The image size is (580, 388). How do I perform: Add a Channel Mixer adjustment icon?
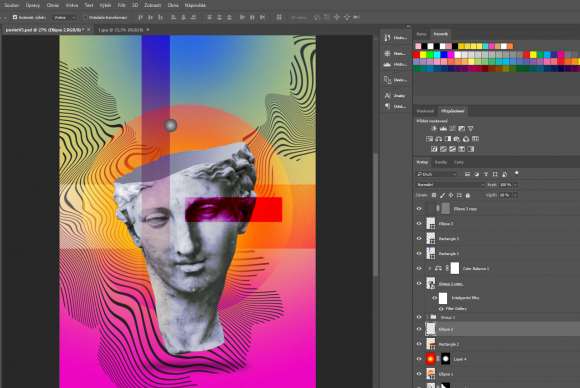(466, 139)
